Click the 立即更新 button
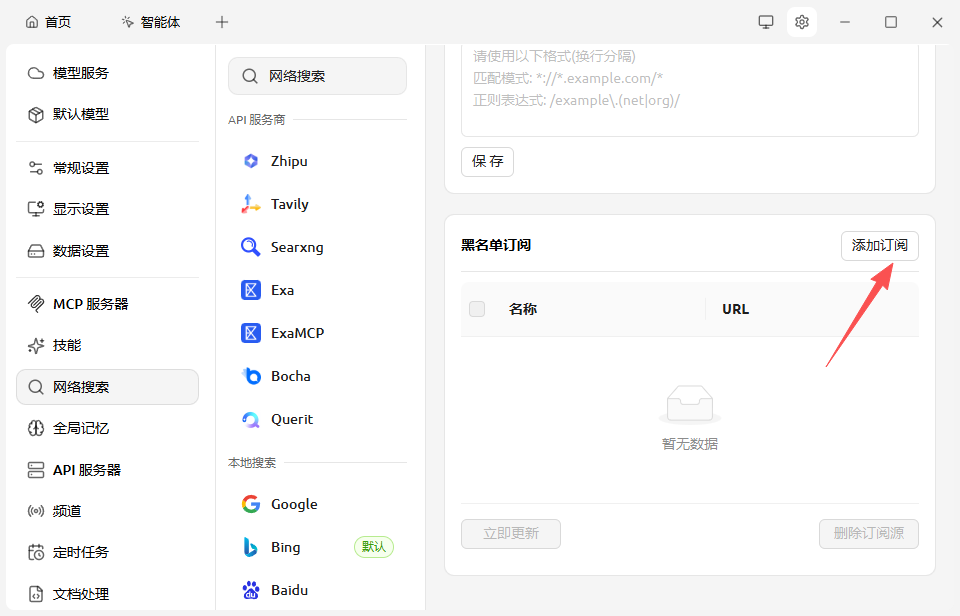Screen dimensions: 960x616 [x=511, y=534]
